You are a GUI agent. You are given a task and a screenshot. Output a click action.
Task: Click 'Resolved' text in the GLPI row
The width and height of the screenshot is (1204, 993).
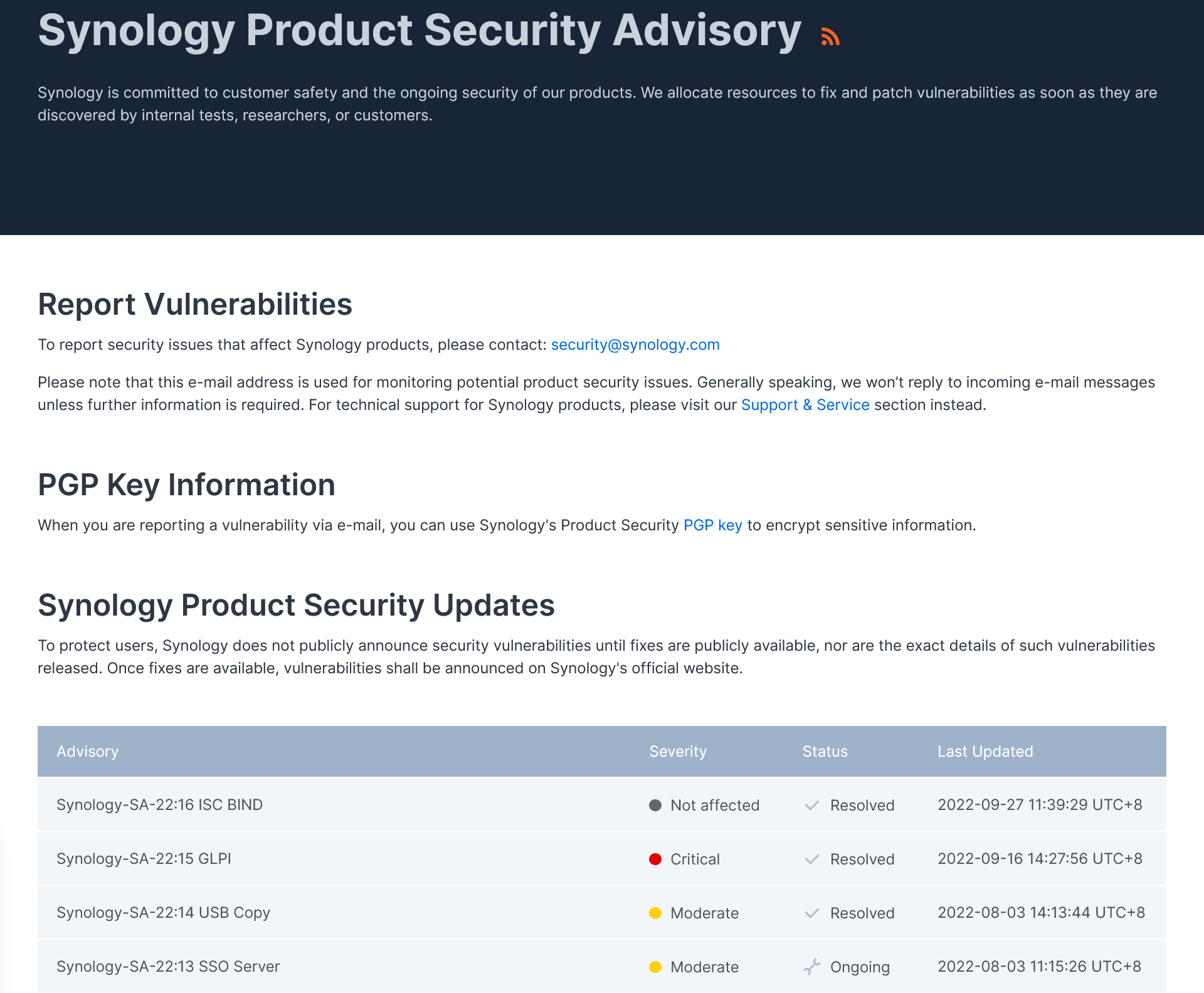pos(862,859)
